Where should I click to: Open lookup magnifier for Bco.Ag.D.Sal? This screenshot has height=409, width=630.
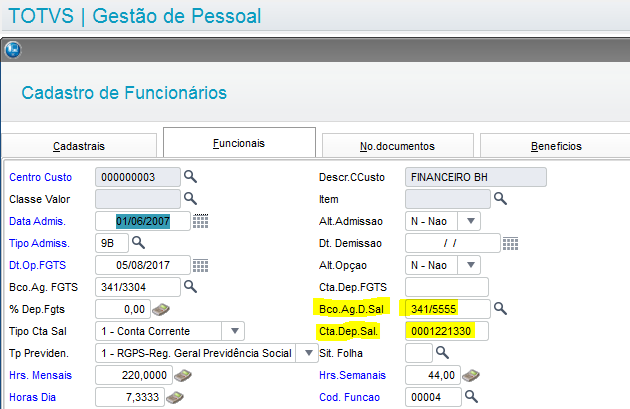click(x=500, y=309)
